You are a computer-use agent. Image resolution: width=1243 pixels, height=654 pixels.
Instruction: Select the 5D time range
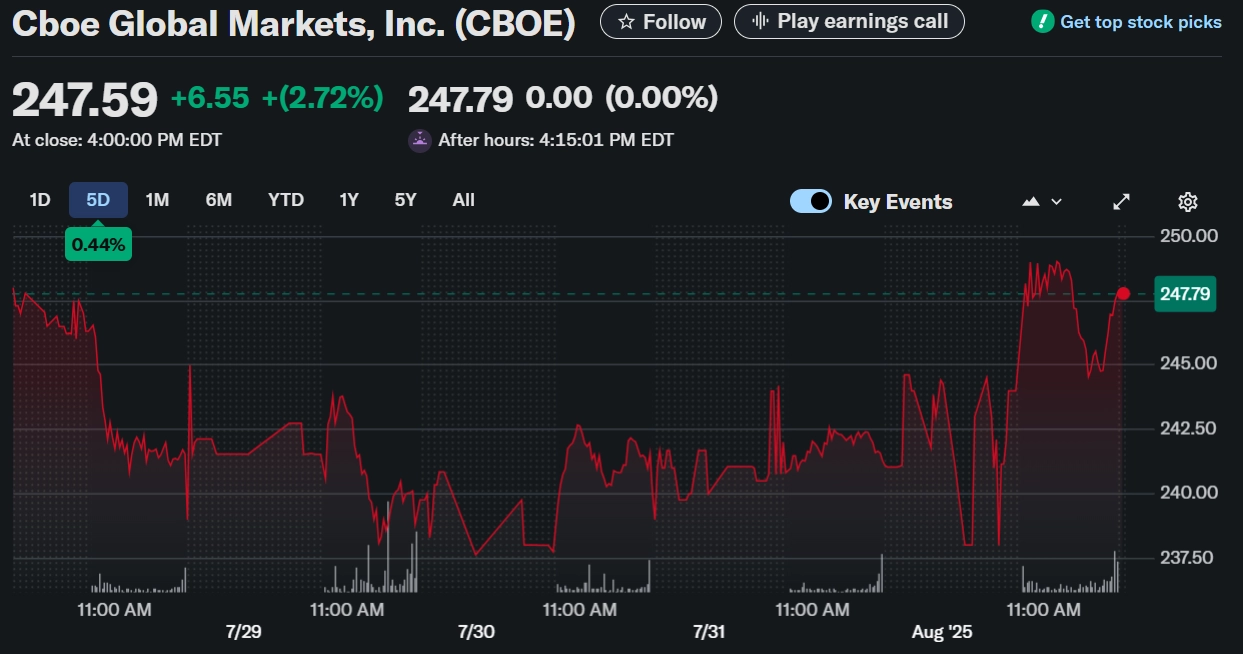coord(98,200)
